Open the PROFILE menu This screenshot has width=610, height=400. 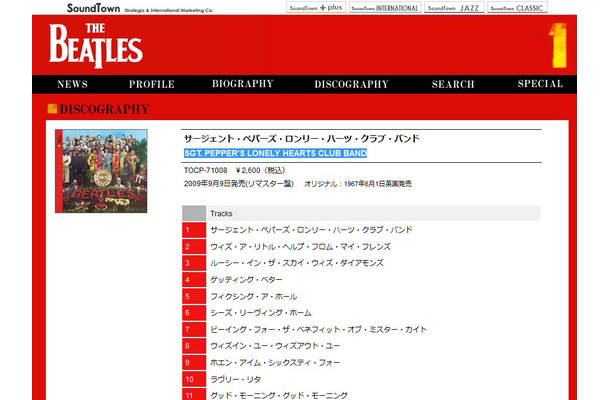[x=152, y=84]
